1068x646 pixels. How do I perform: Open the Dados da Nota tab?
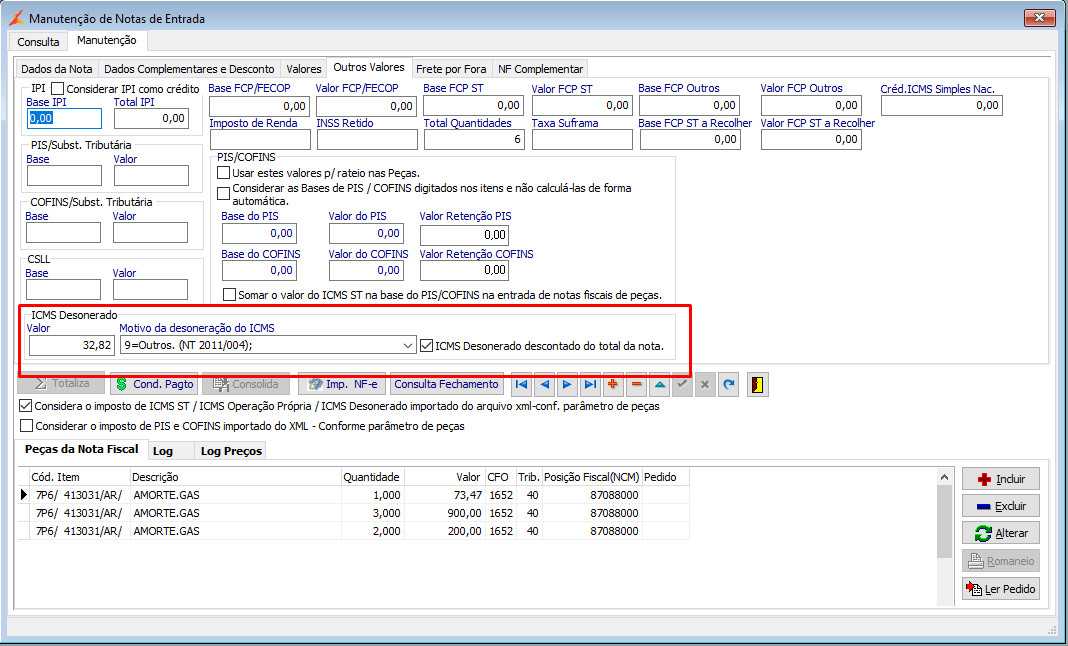pyautogui.click(x=57, y=69)
